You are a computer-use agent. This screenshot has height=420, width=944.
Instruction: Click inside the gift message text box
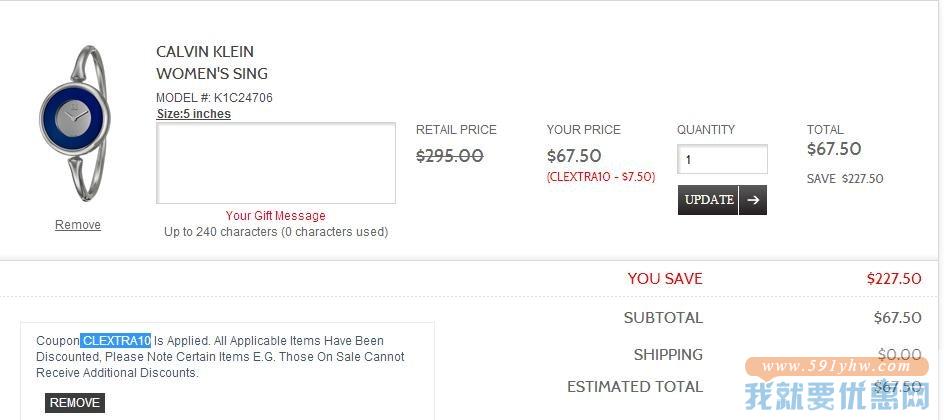coord(276,163)
